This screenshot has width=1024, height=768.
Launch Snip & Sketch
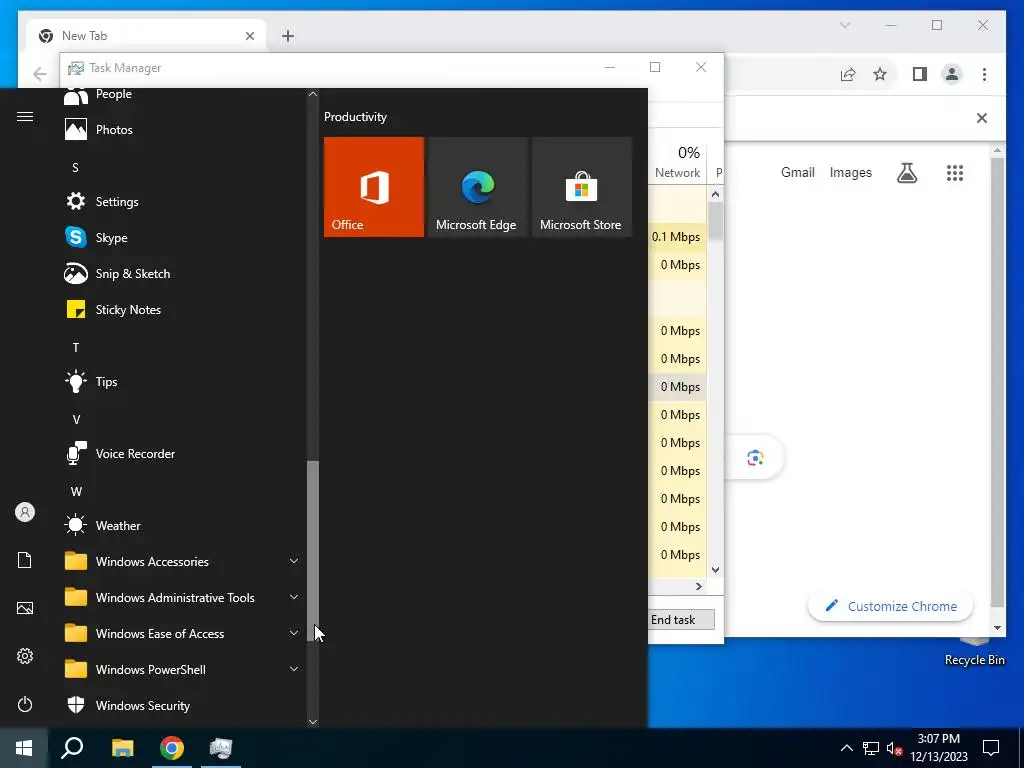[180, 273]
